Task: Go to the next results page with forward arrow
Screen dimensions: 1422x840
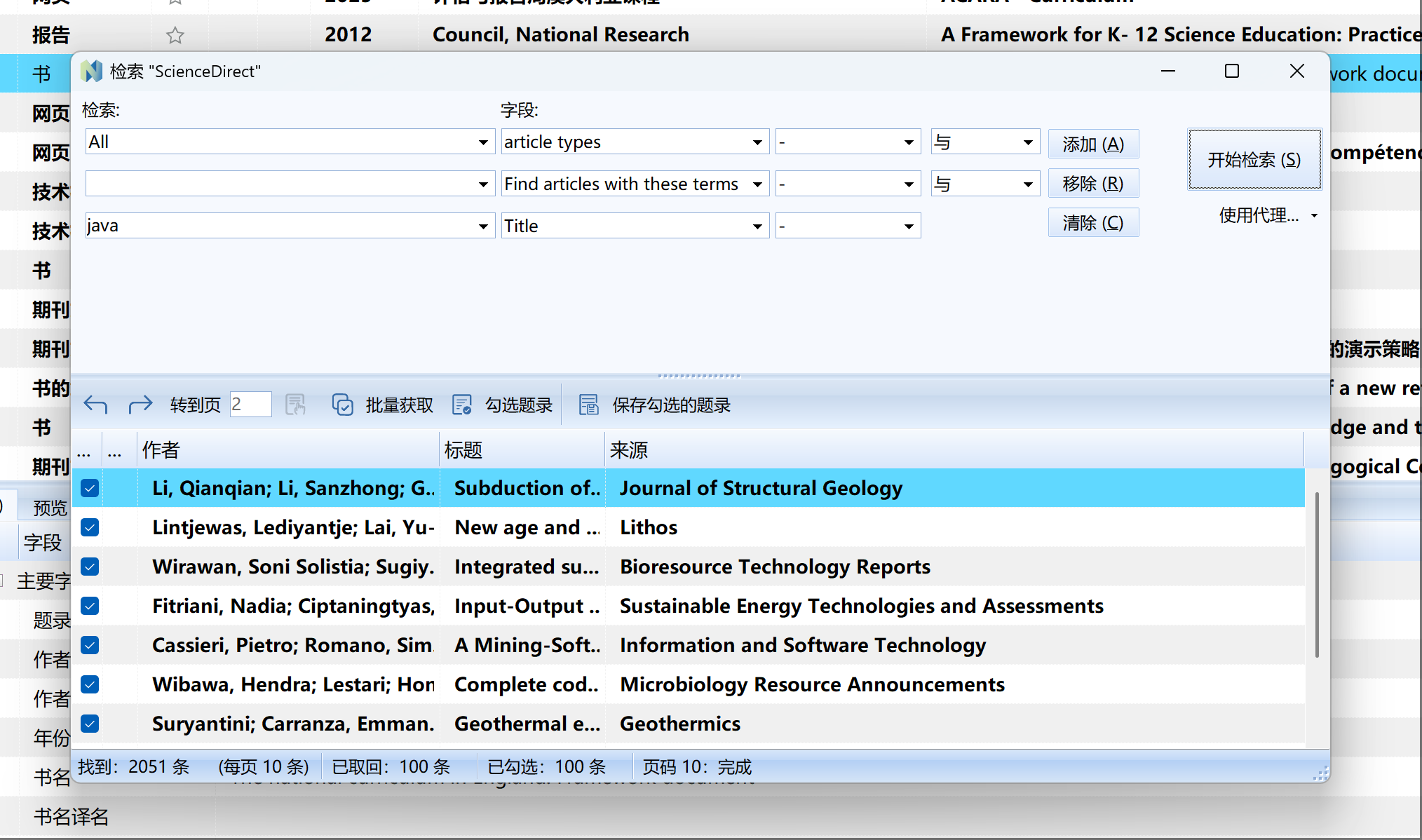Action: click(140, 405)
